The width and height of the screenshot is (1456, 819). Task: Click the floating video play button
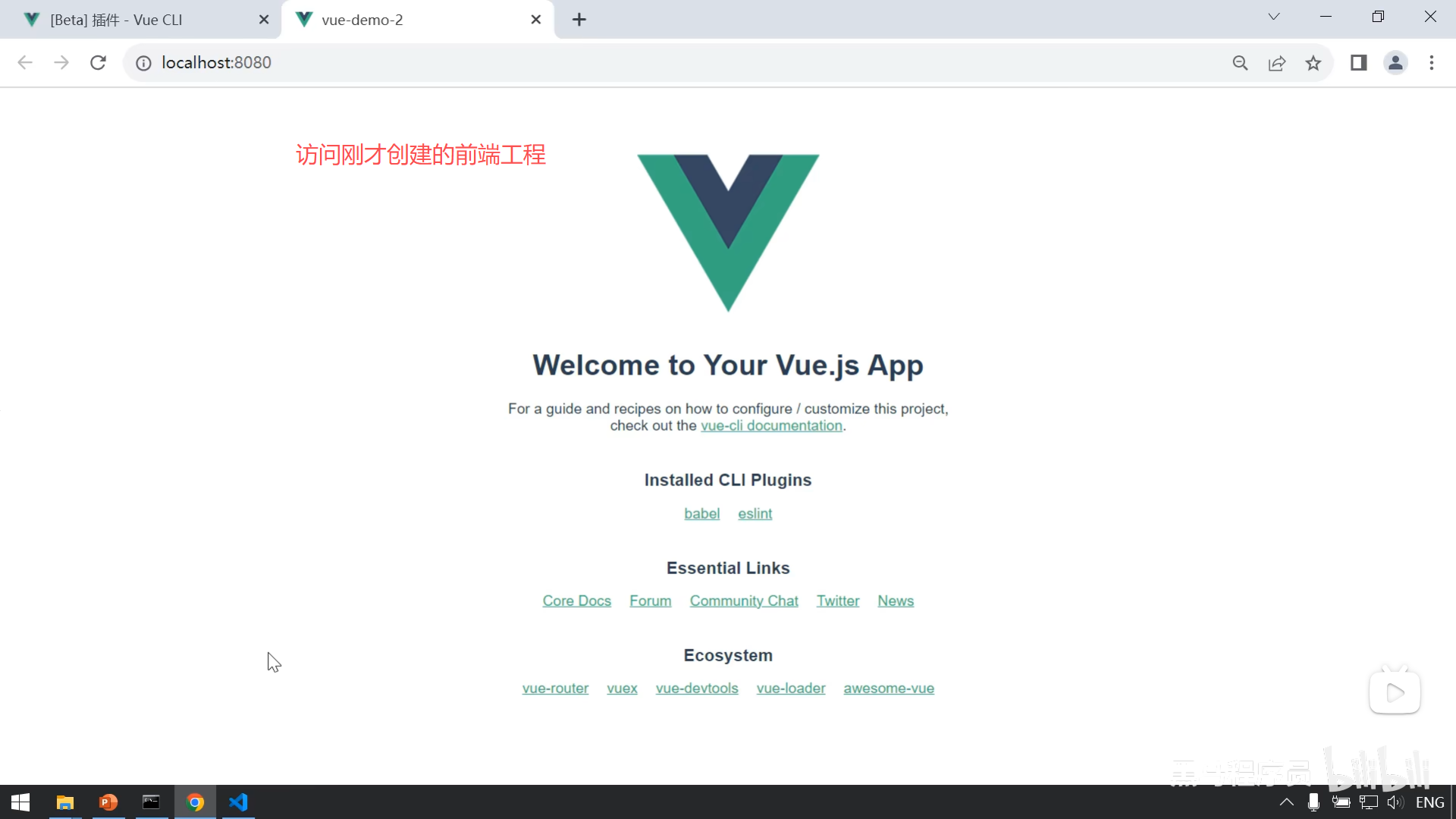(1395, 692)
